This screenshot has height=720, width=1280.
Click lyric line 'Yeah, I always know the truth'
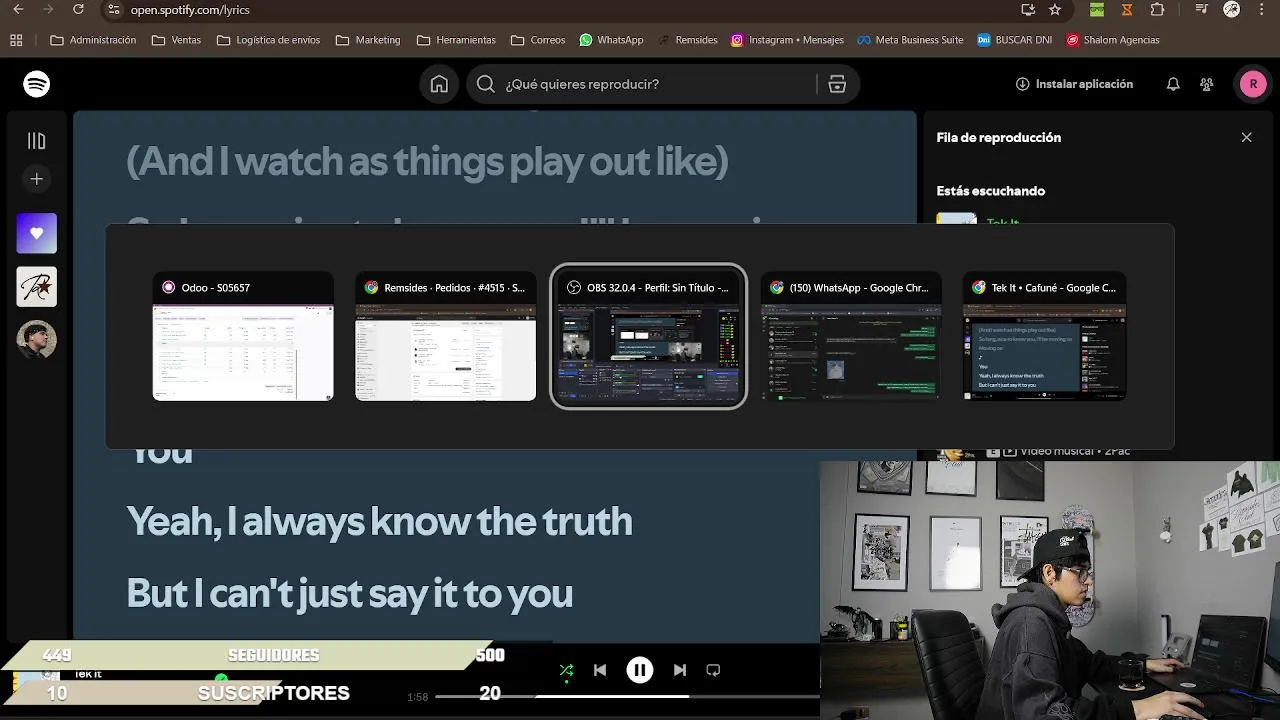[x=379, y=521]
